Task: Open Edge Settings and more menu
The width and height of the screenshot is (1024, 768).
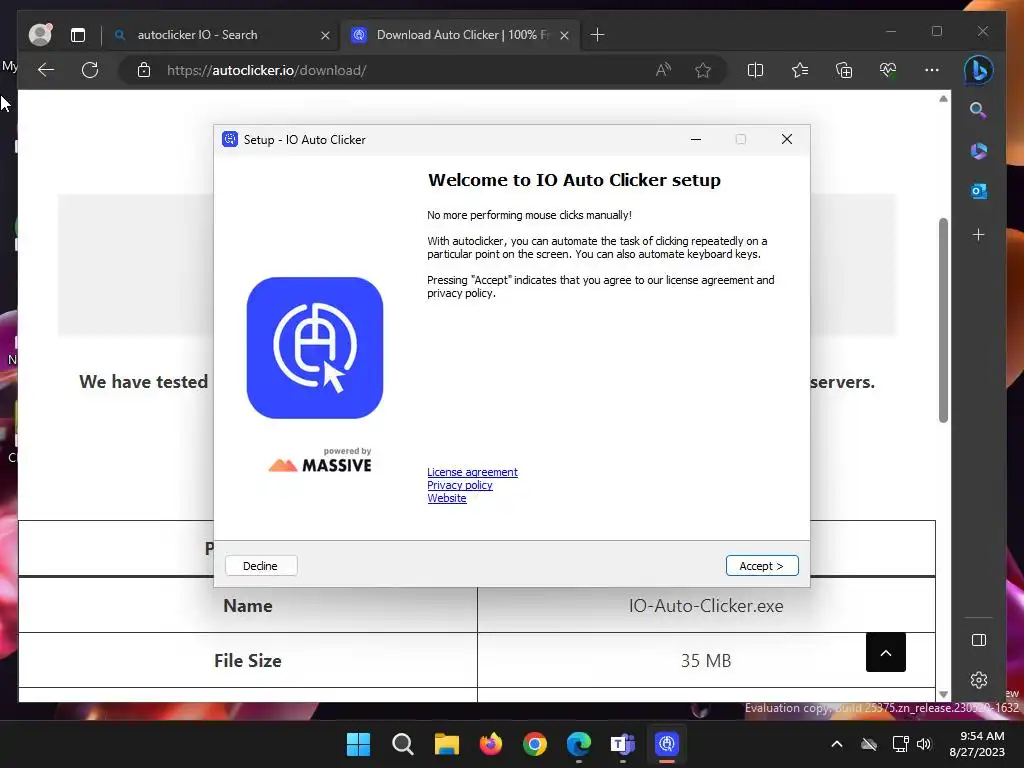Action: pos(932,70)
